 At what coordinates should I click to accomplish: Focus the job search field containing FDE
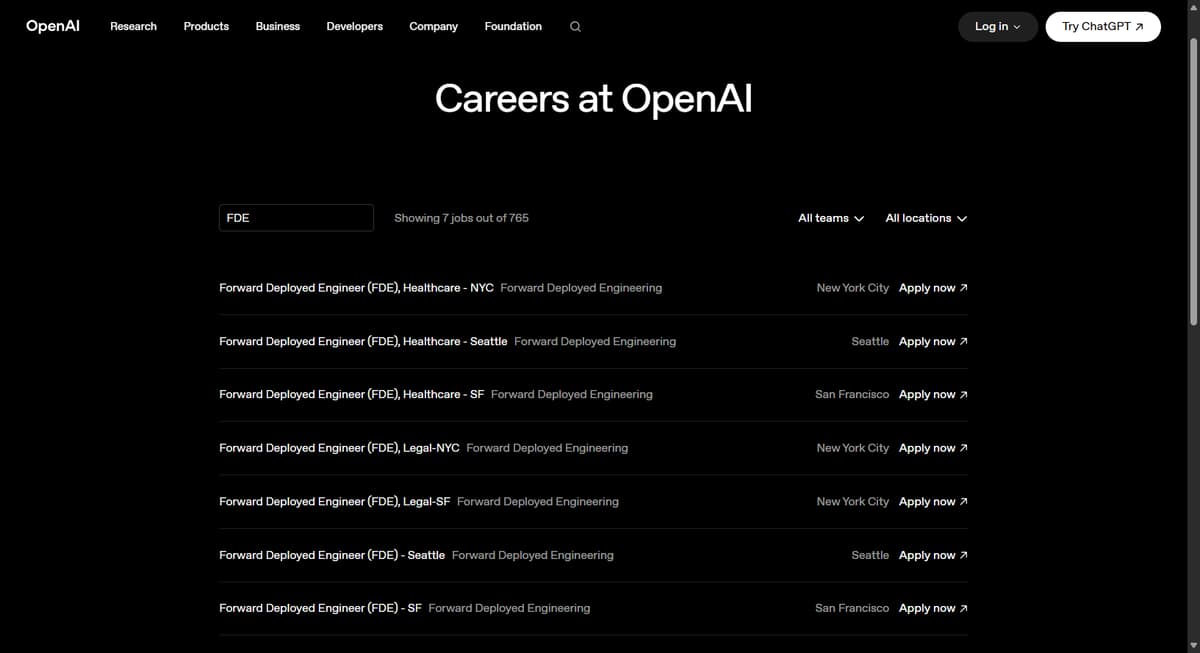coord(296,218)
